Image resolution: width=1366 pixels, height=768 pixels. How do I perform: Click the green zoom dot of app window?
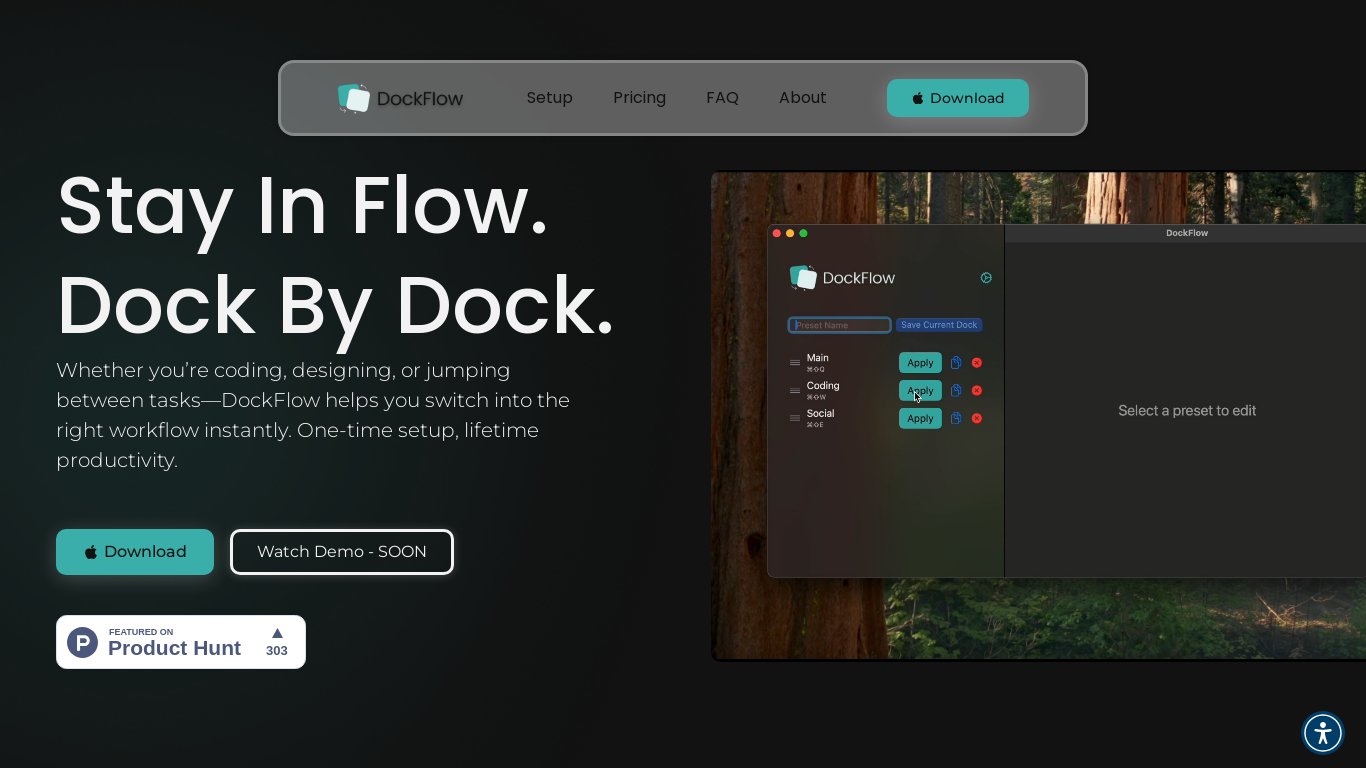click(x=803, y=233)
